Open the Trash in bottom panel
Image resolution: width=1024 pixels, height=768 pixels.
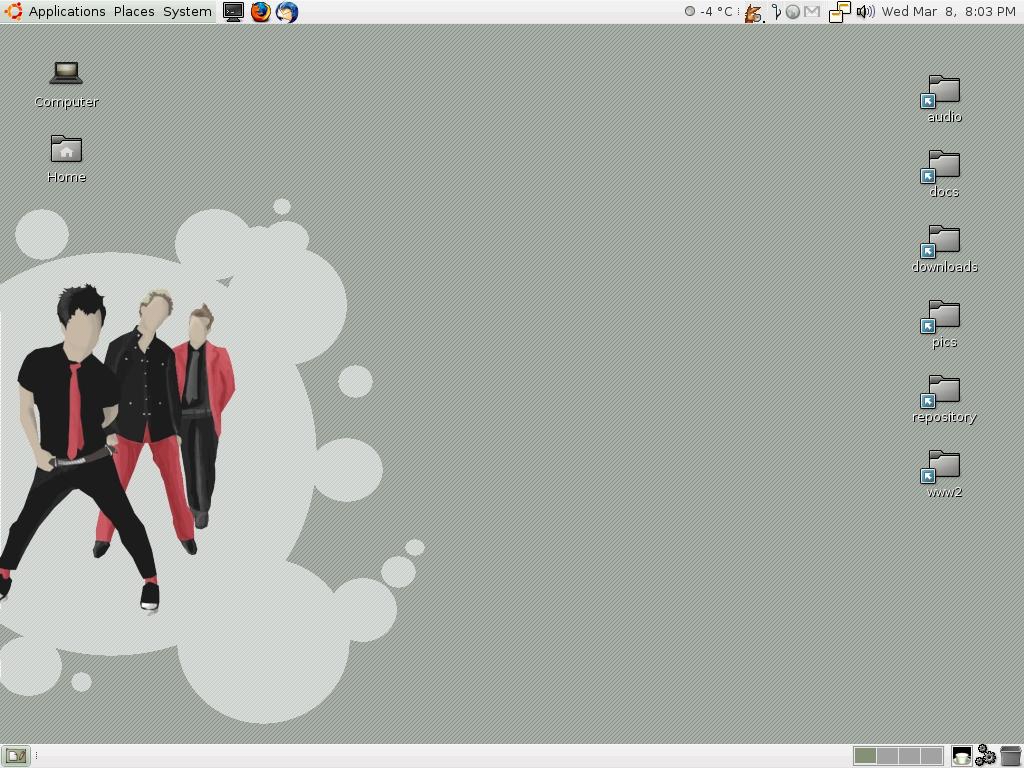(x=1010, y=756)
